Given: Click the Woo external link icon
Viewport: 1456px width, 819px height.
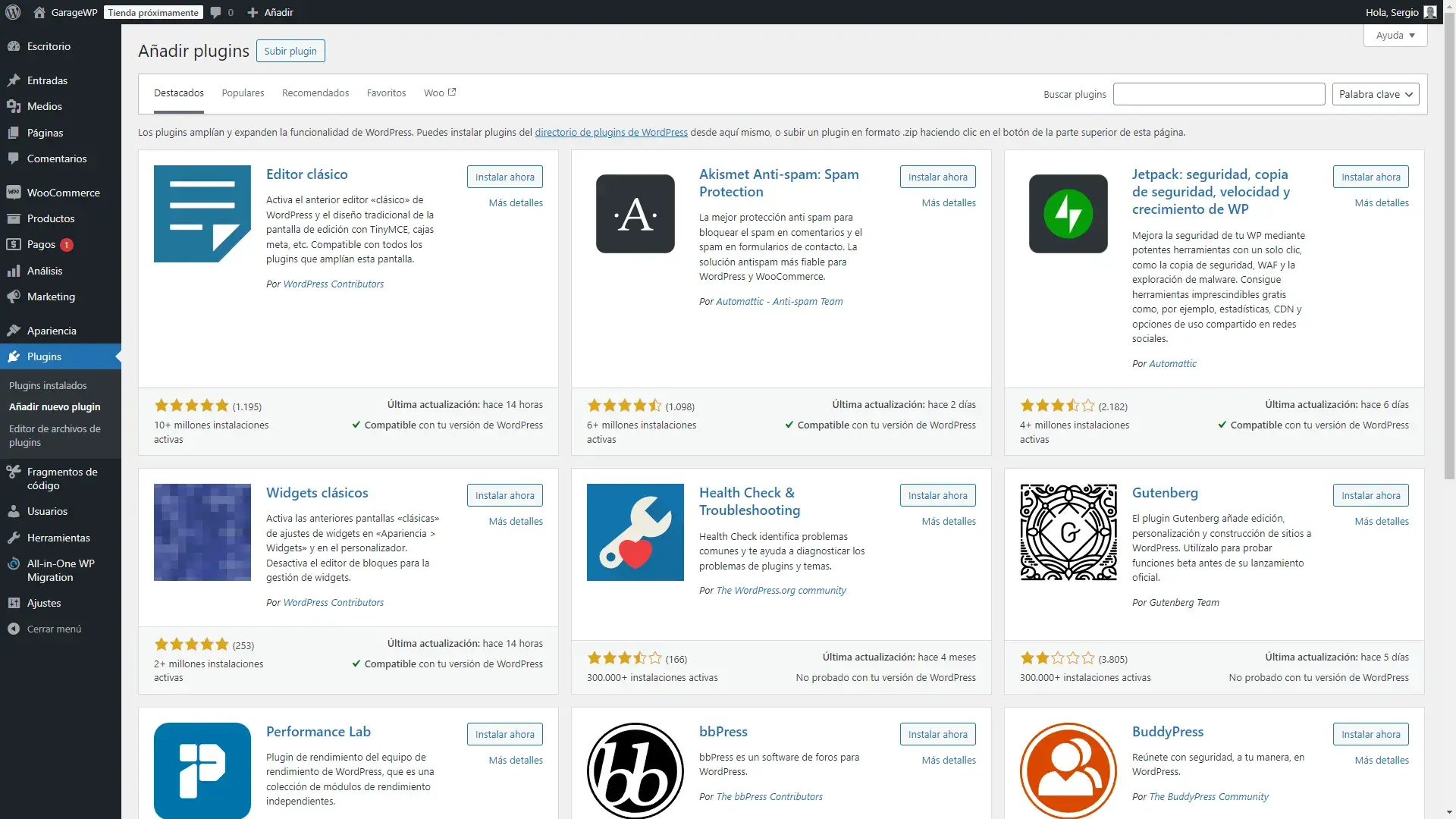Looking at the screenshot, I should [x=452, y=92].
